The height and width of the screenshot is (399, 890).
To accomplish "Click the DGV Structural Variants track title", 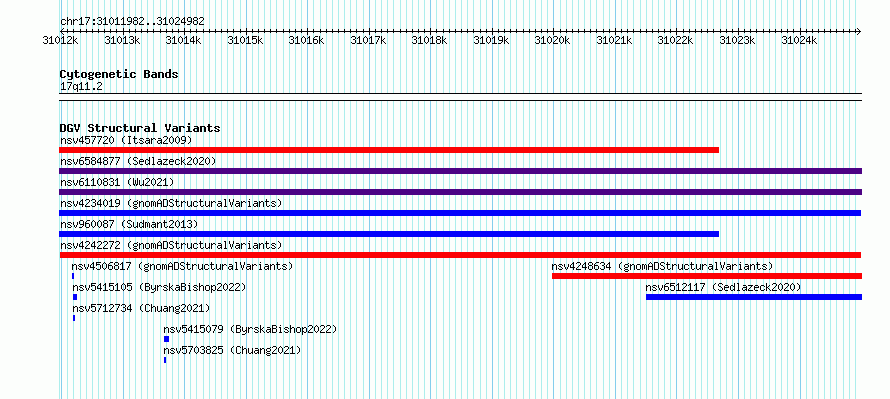I will pos(140,128).
